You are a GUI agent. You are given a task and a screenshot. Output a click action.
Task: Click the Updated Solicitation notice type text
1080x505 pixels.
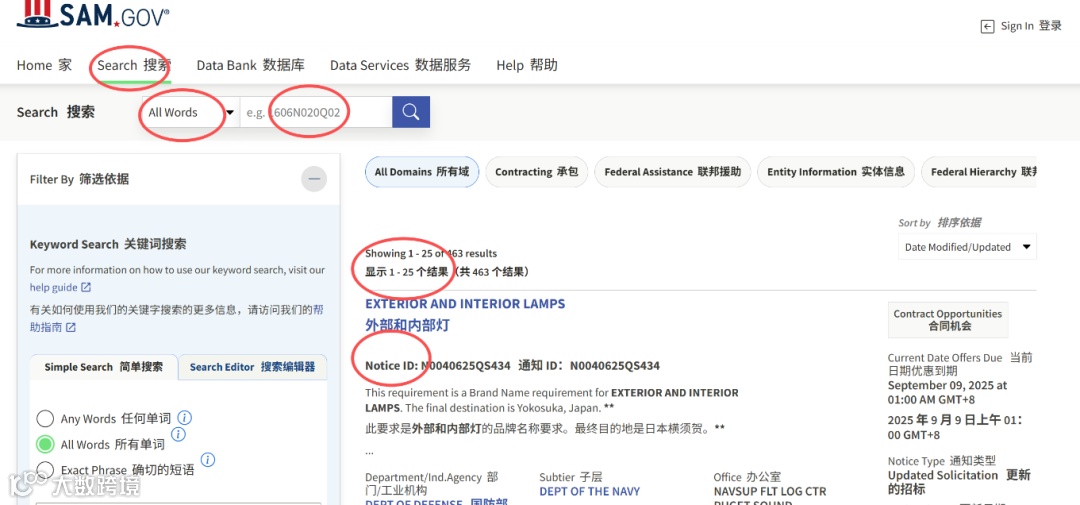[x=943, y=475]
